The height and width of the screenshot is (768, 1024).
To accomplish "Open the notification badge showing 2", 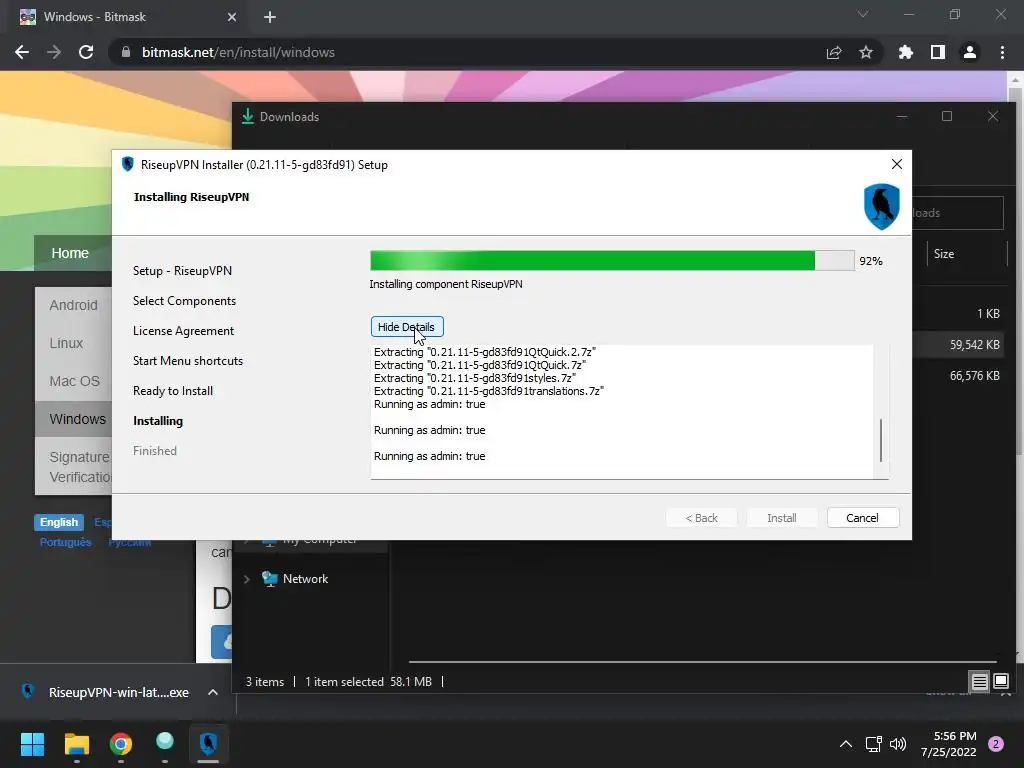I will point(996,744).
